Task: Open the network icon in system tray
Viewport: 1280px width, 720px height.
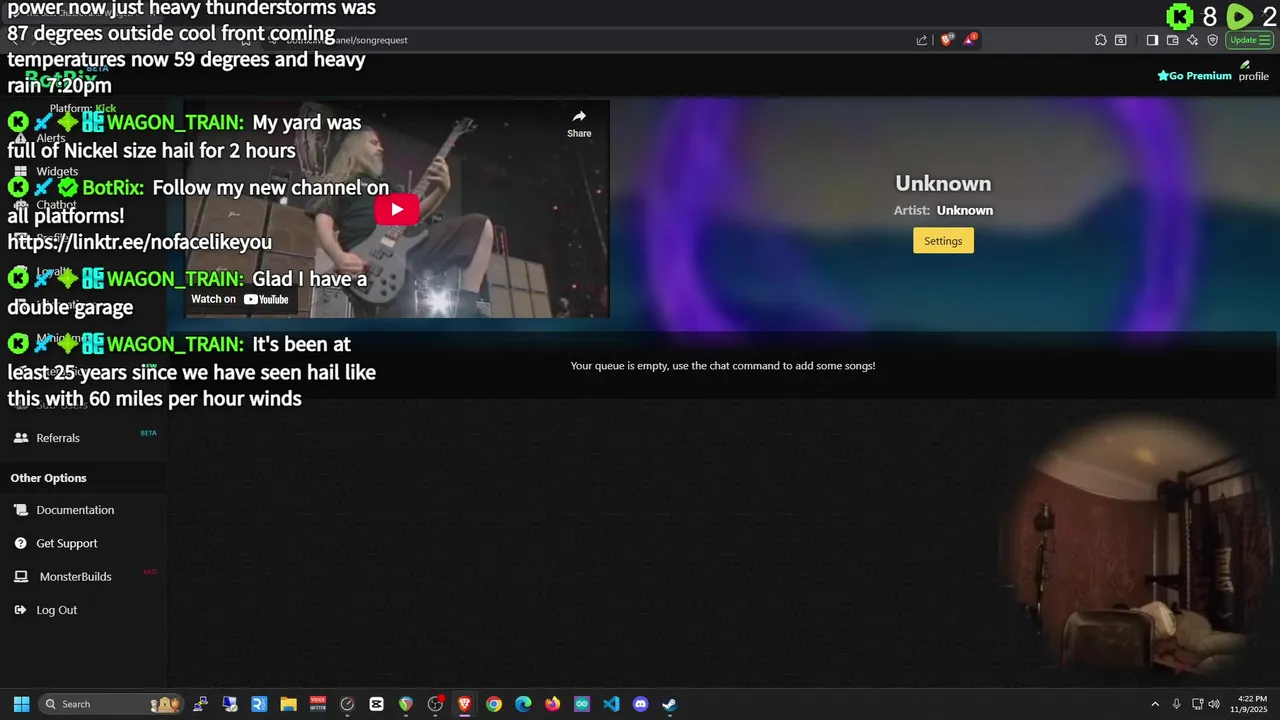Action: click(x=1197, y=704)
